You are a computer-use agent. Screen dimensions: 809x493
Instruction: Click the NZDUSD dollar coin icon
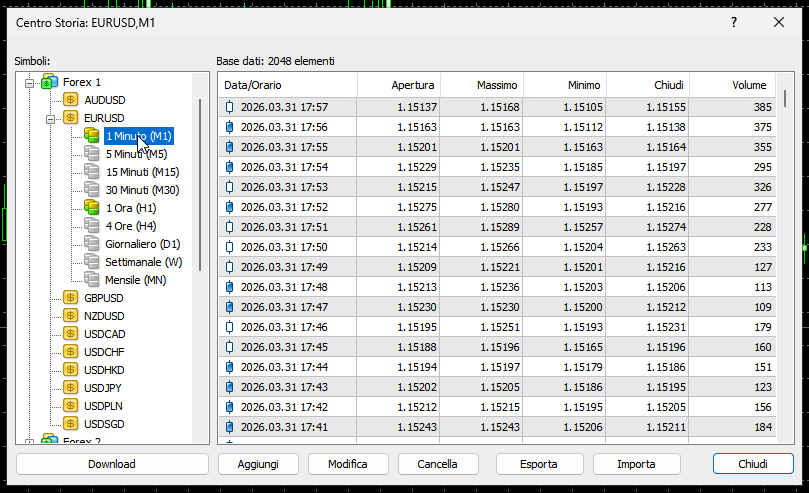click(x=71, y=316)
